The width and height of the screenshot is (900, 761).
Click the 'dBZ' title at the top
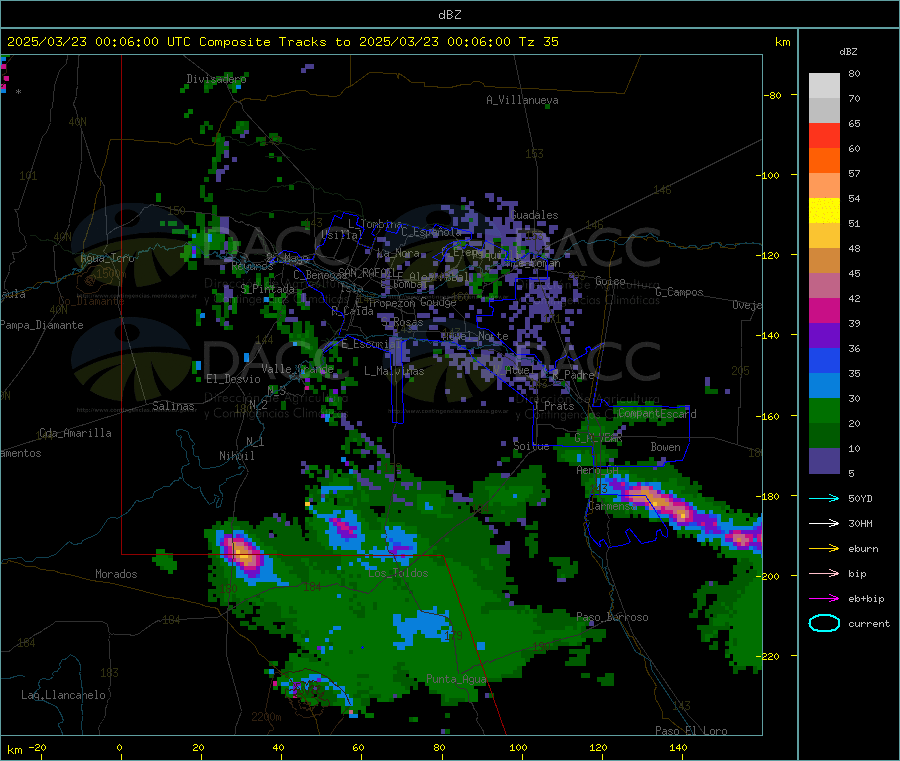tap(449, 15)
